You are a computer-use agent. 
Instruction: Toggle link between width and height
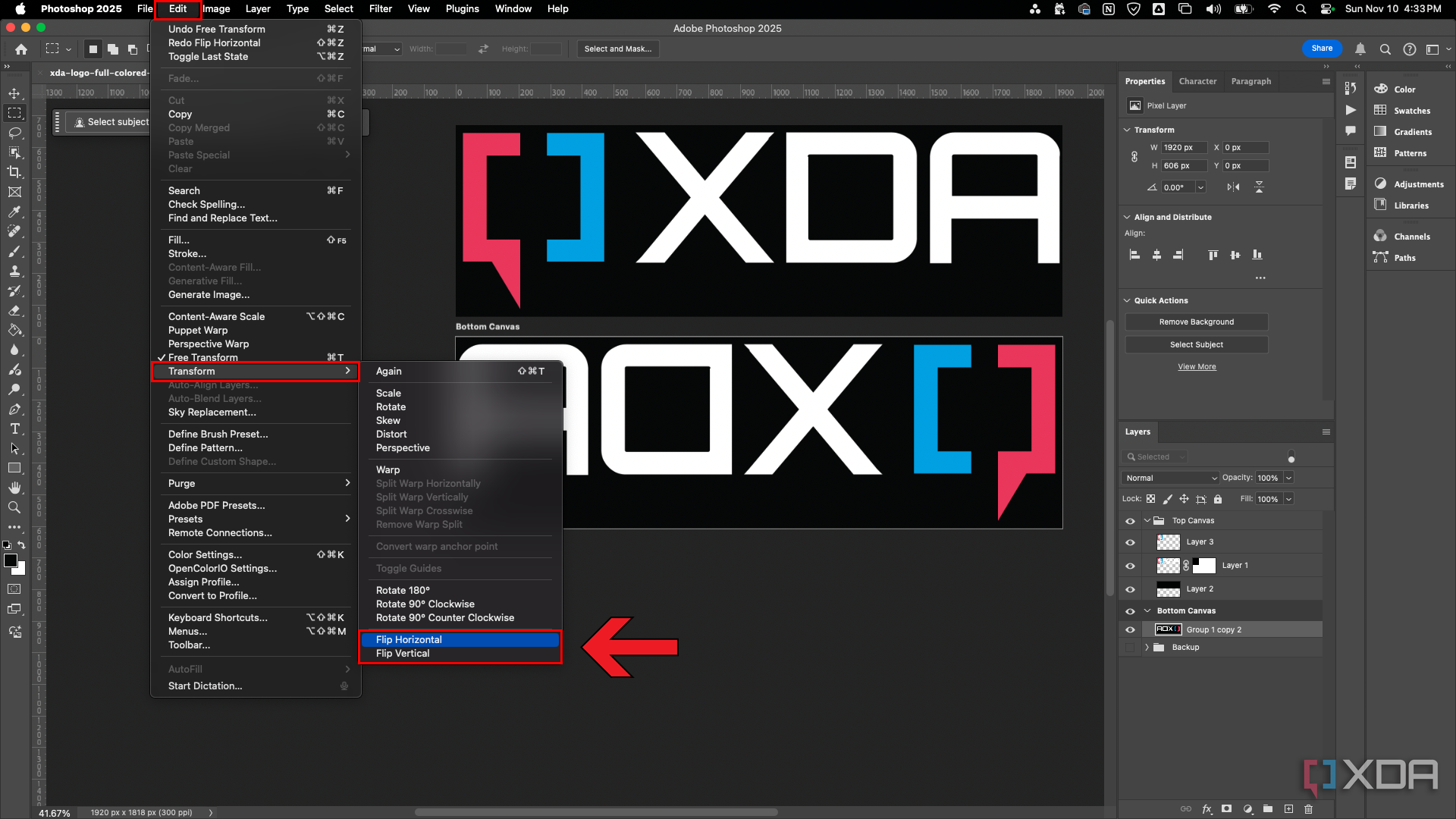coord(1134,157)
